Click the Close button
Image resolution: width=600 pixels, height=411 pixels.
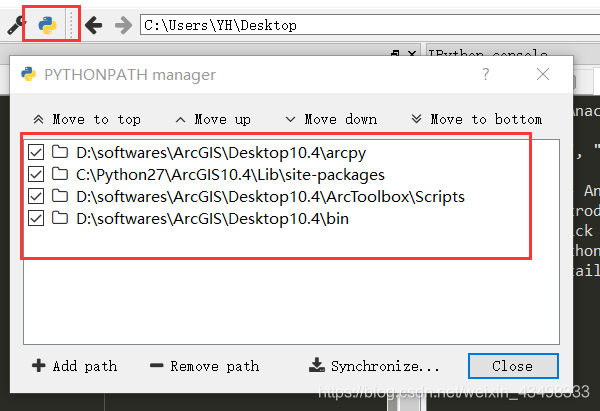(x=513, y=366)
